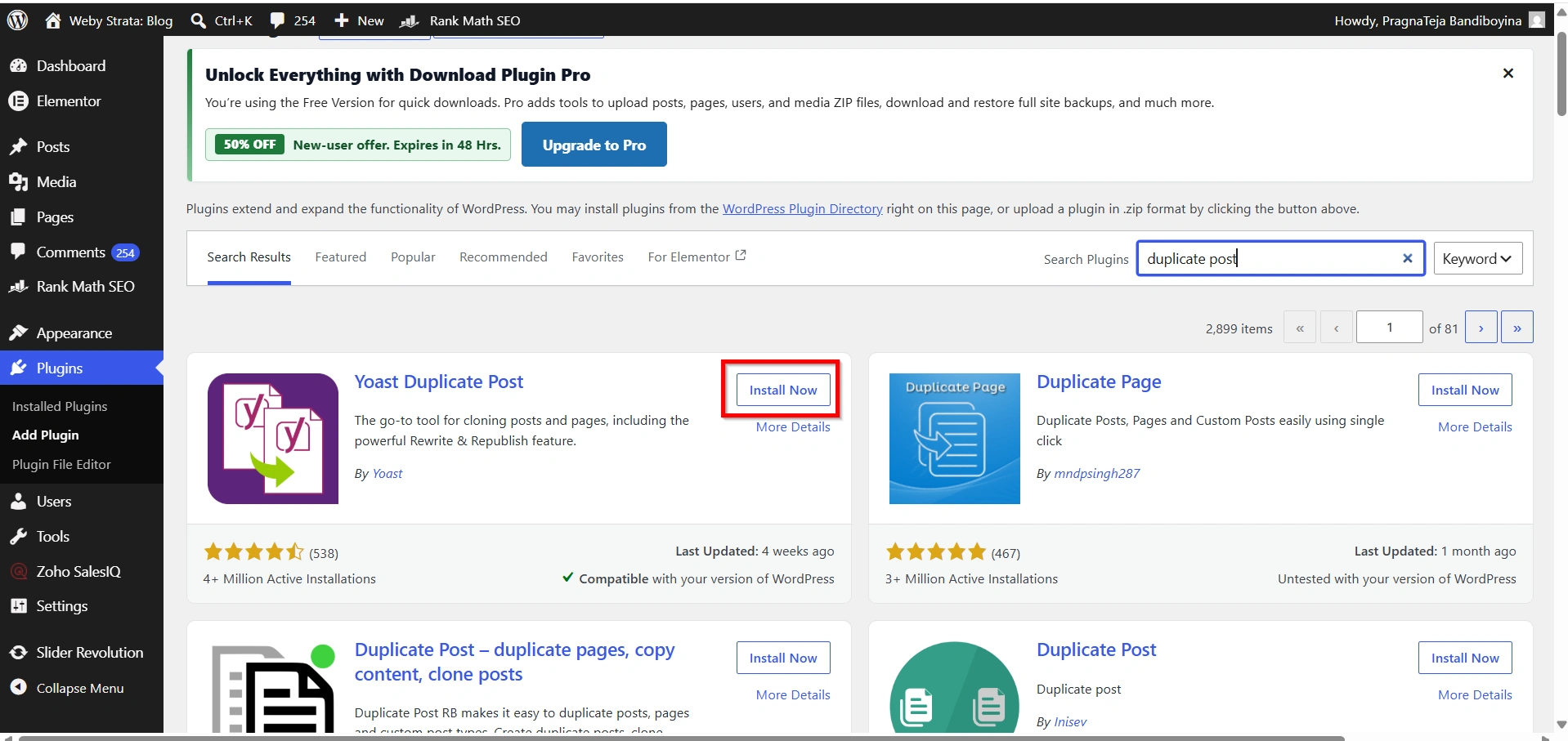Install the Duplicate Post by Inisev plugin
Image resolution: width=1568 pixels, height=741 pixels.
click(x=1465, y=658)
